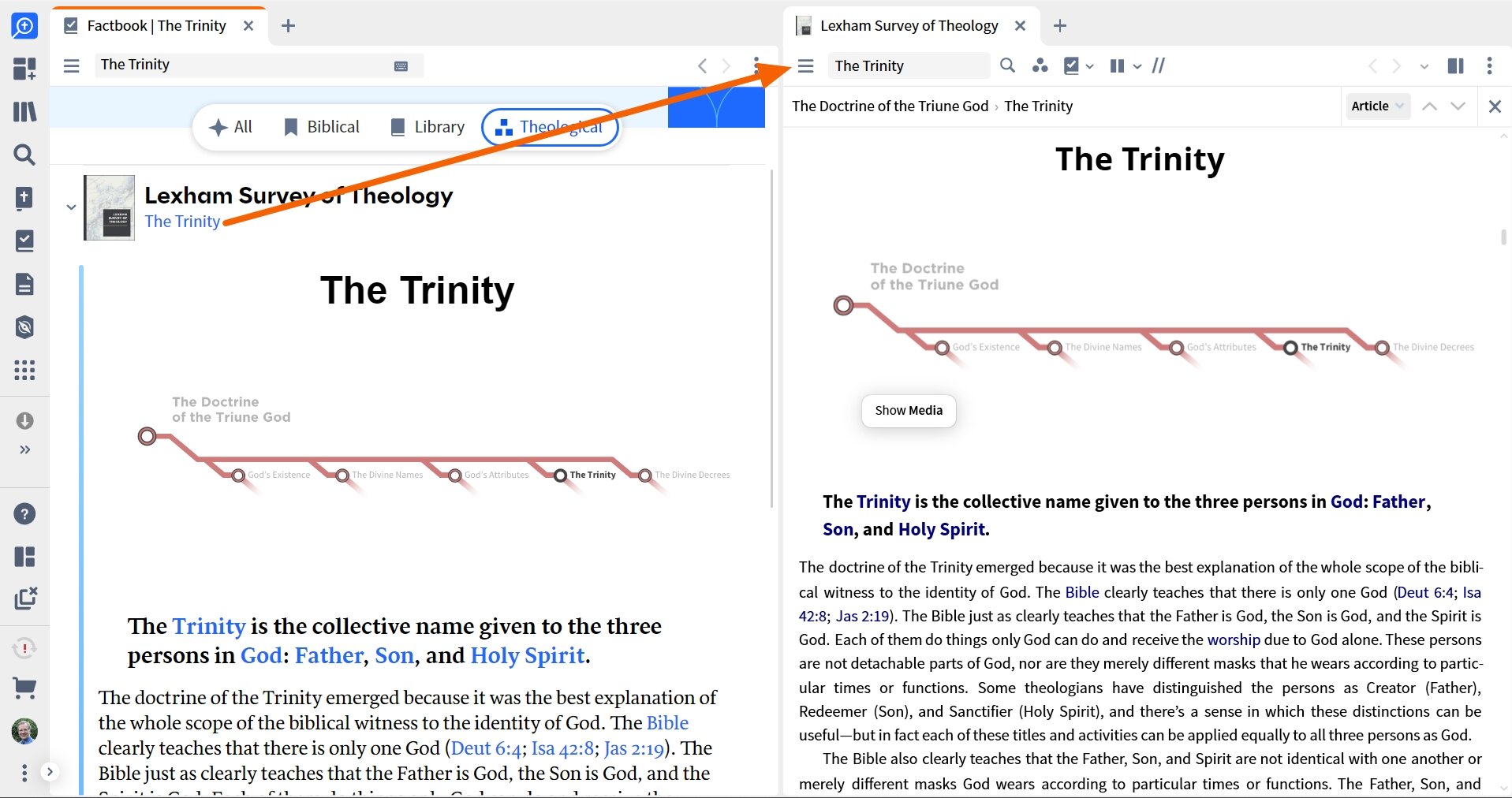Go to previous article with up chevron
1512x798 pixels.
tap(1429, 106)
